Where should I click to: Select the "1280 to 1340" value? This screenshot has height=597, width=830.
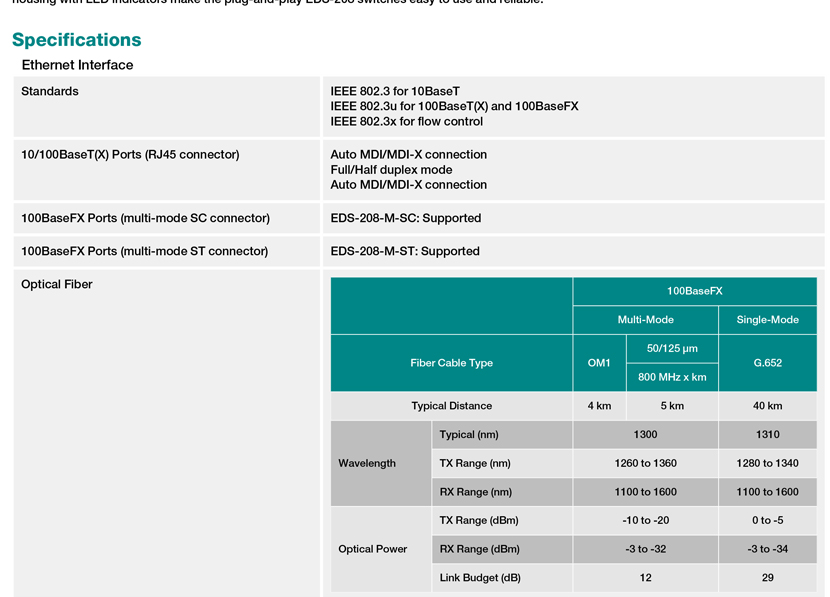pos(768,463)
